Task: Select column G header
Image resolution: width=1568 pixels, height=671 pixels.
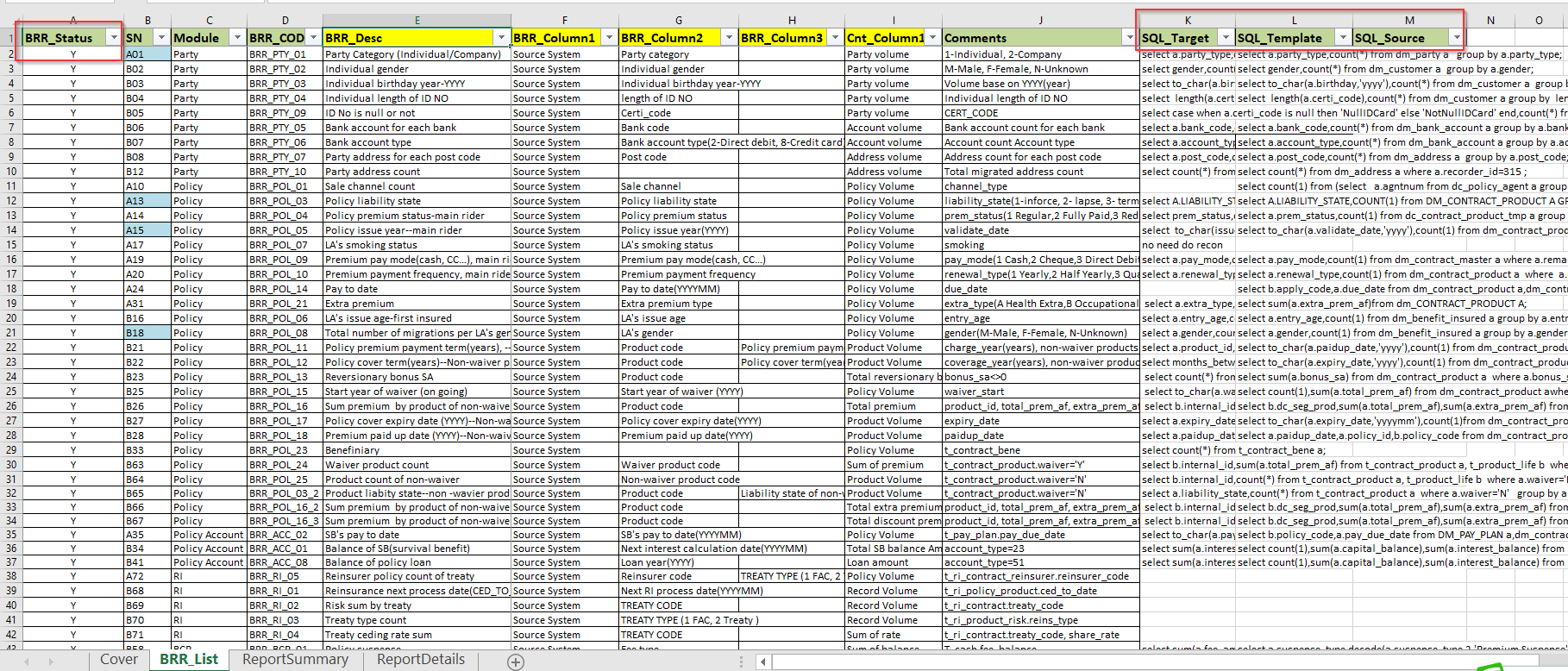Action: click(x=679, y=20)
